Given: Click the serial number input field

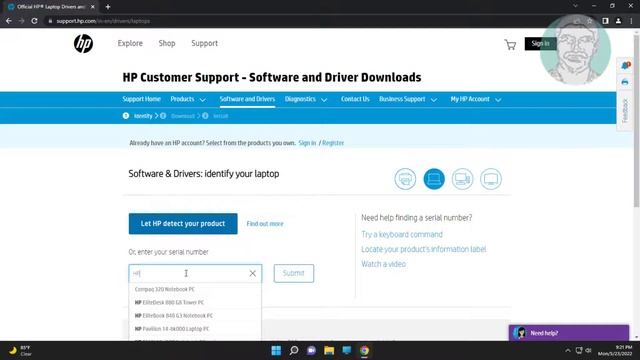Looking at the screenshot, I should (195, 273).
